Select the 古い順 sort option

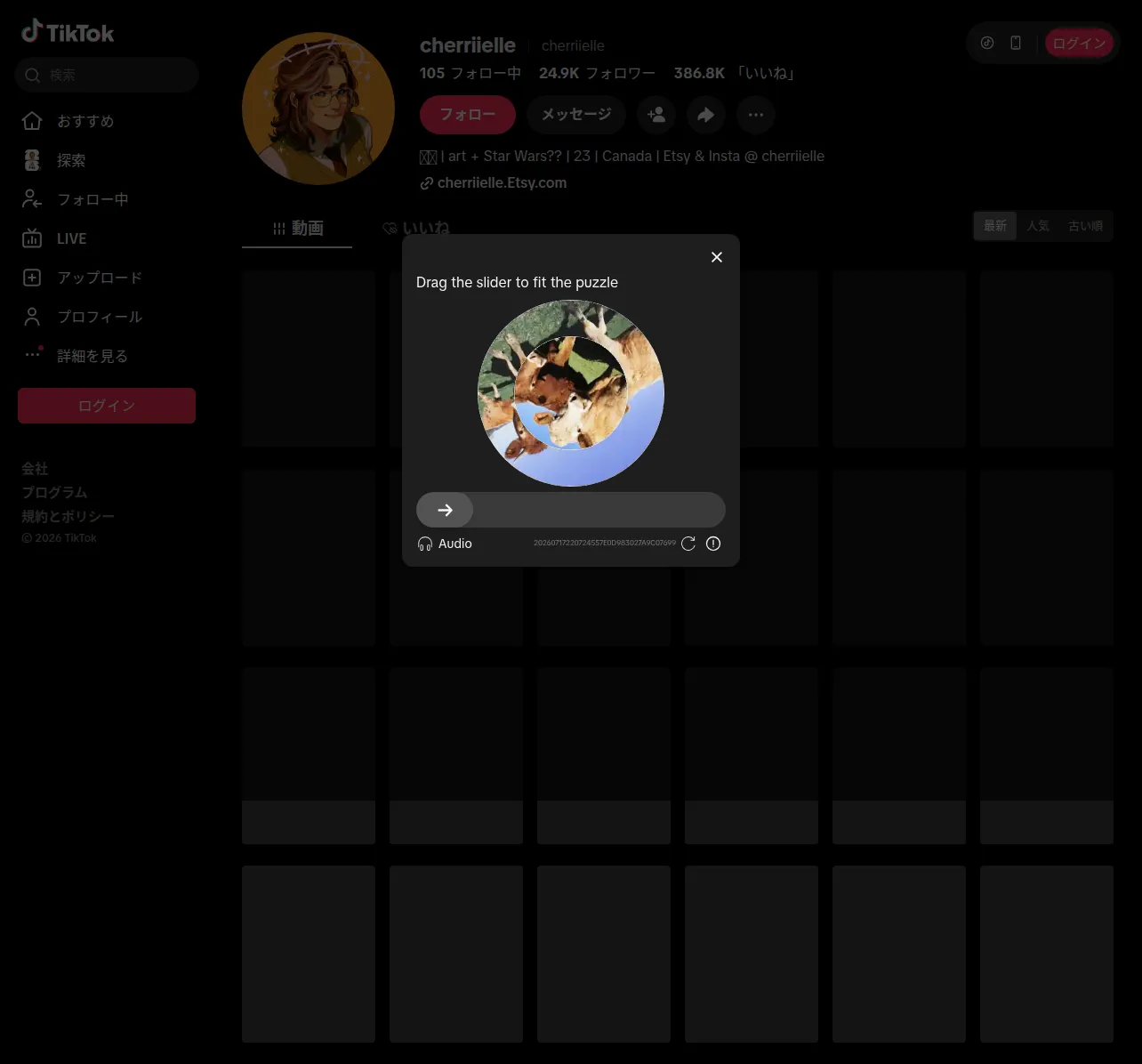[1085, 226]
